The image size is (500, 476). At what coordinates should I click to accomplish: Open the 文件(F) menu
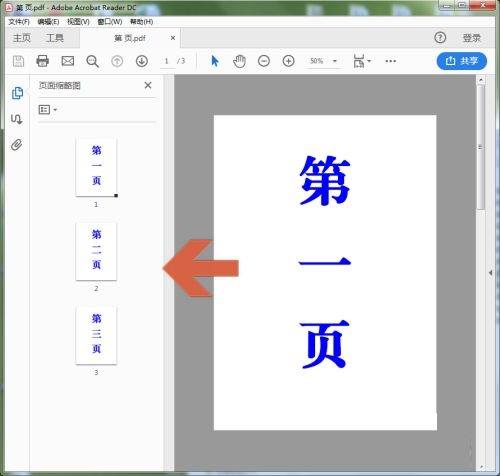tap(19, 22)
